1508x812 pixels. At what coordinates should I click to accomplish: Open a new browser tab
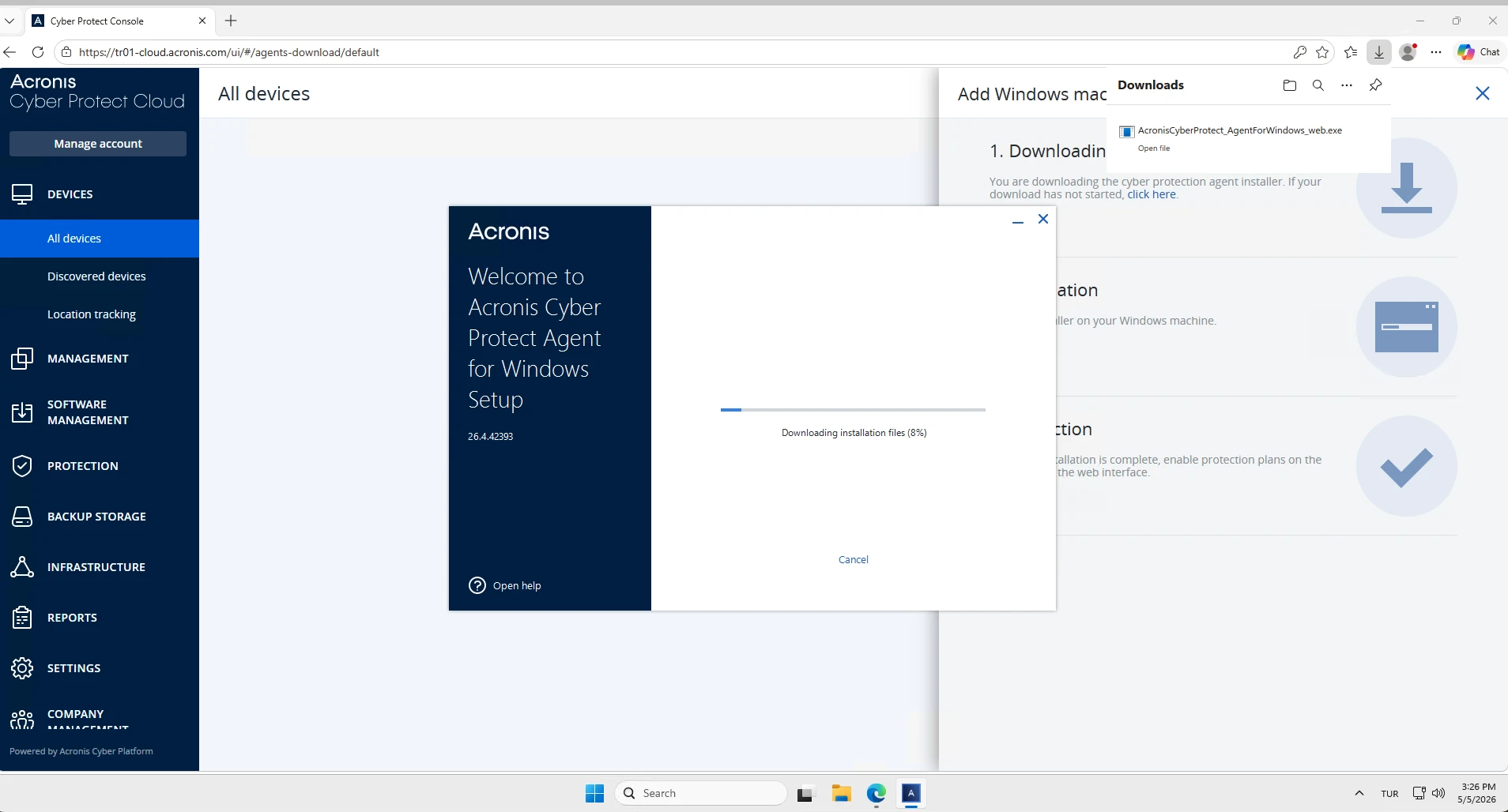(231, 21)
